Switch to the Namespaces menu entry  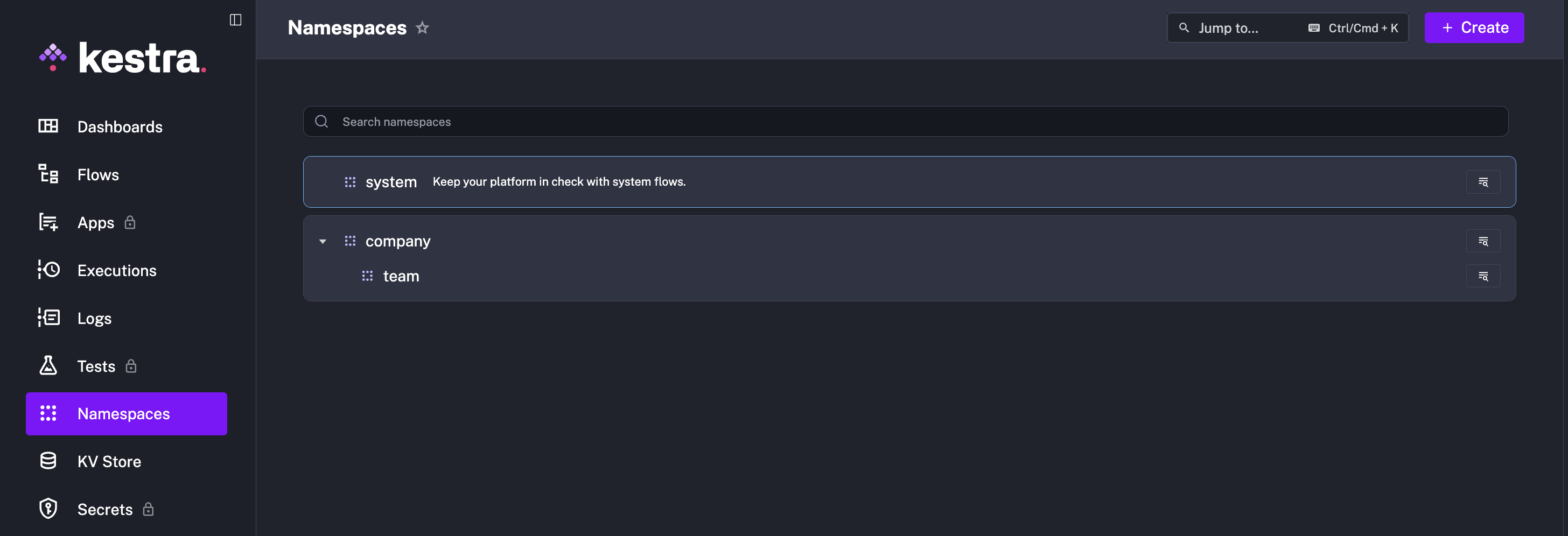pyautogui.click(x=123, y=414)
